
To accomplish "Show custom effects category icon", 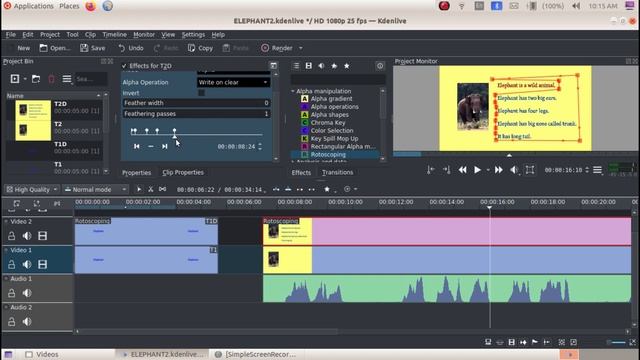I will (334, 66).
